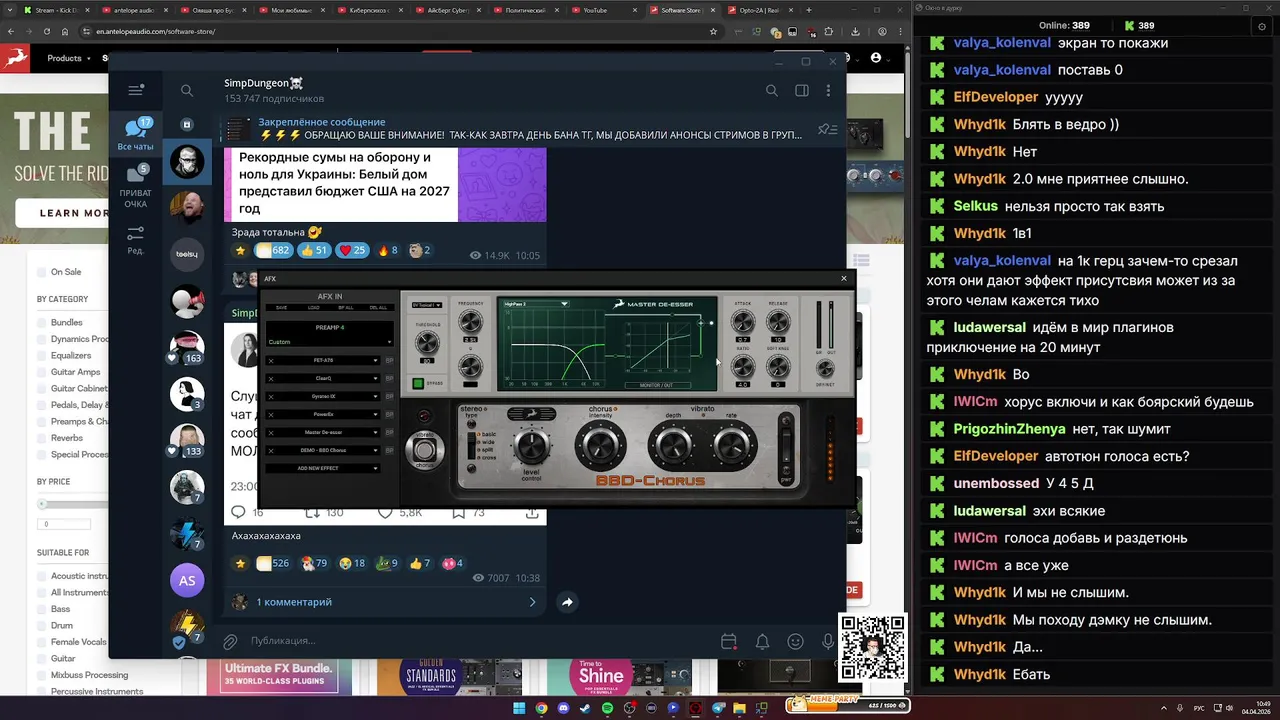The image size is (1280, 720).
Task: Share the post using the arrow icon
Action: [567, 602]
